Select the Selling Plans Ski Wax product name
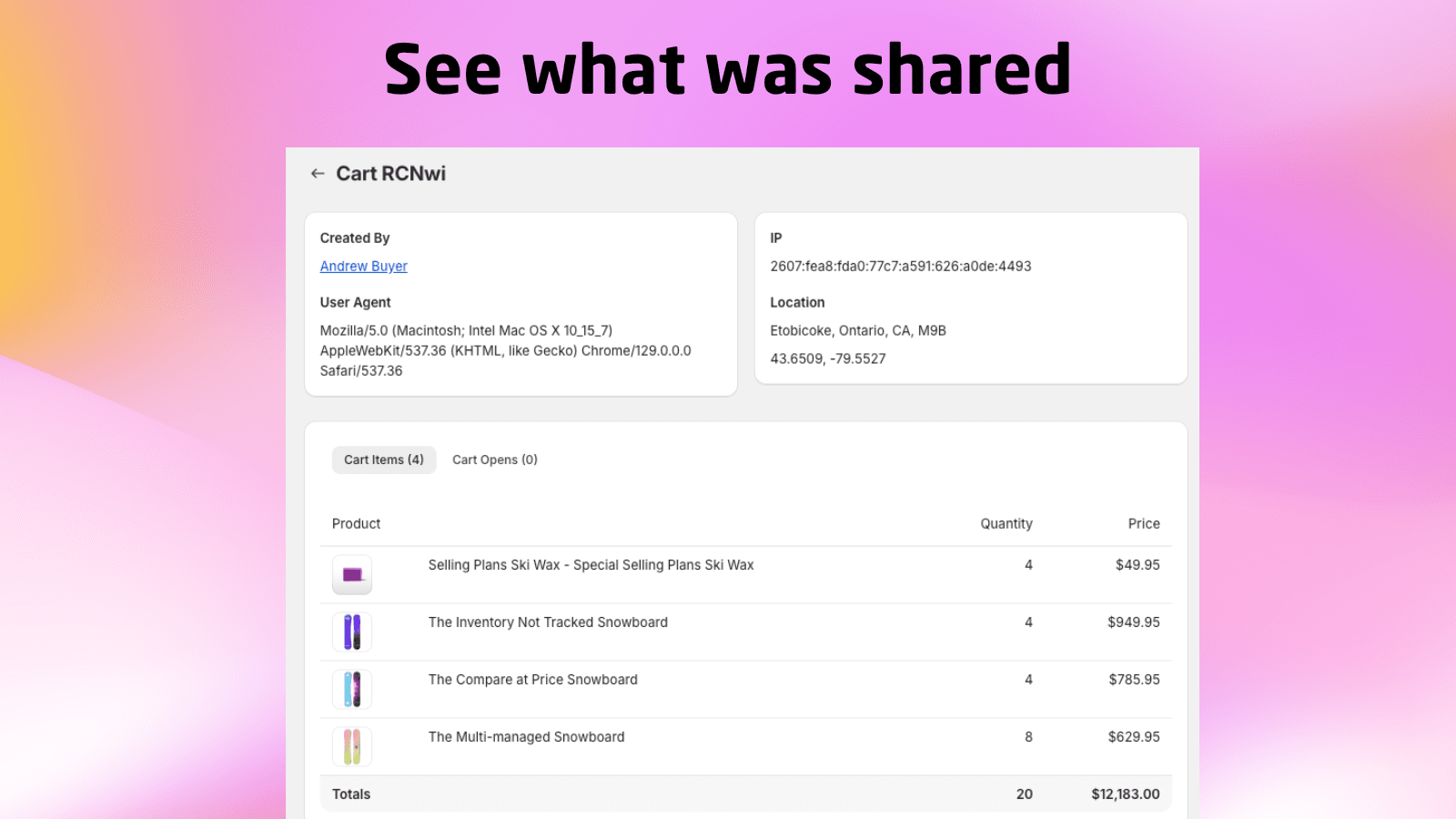This screenshot has width=1456, height=819. pos(591,565)
